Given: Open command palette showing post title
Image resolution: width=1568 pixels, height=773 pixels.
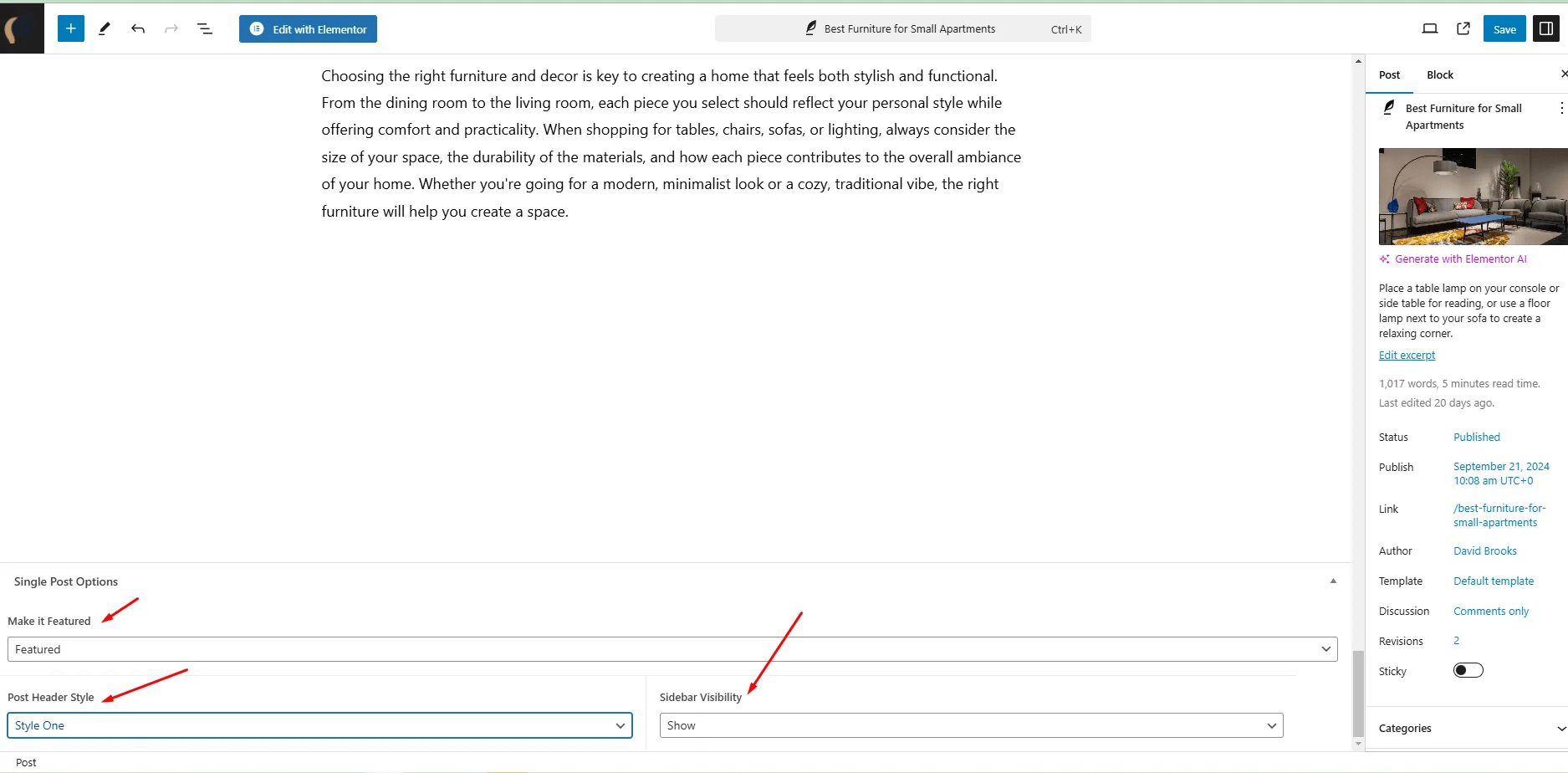Looking at the screenshot, I should pos(902,28).
